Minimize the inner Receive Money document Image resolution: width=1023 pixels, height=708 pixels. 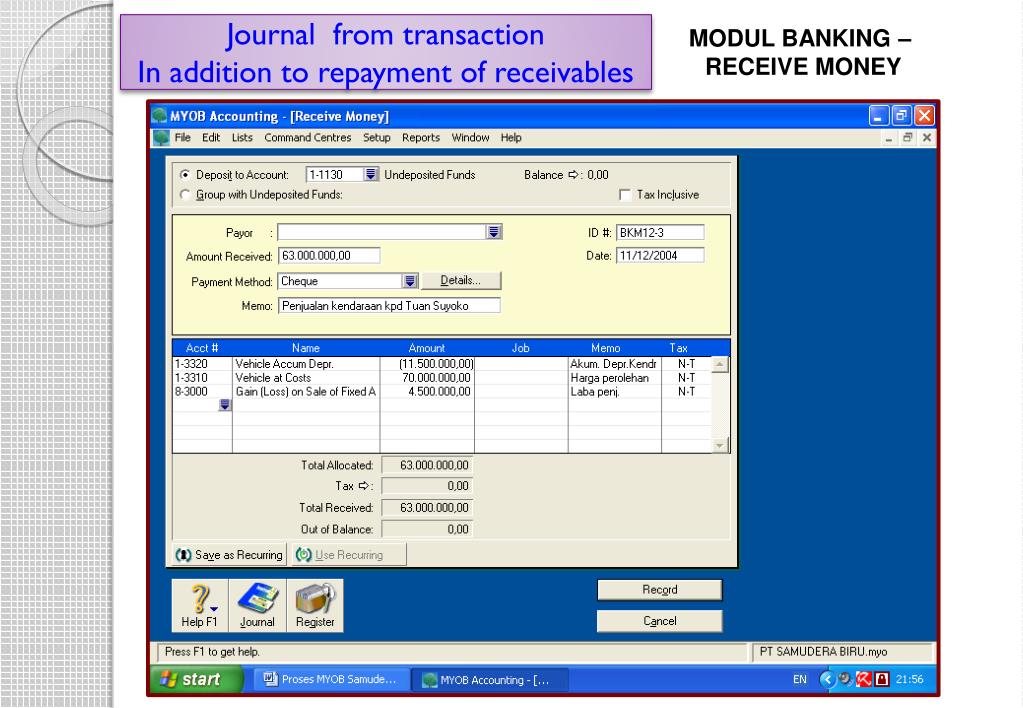[x=889, y=138]
